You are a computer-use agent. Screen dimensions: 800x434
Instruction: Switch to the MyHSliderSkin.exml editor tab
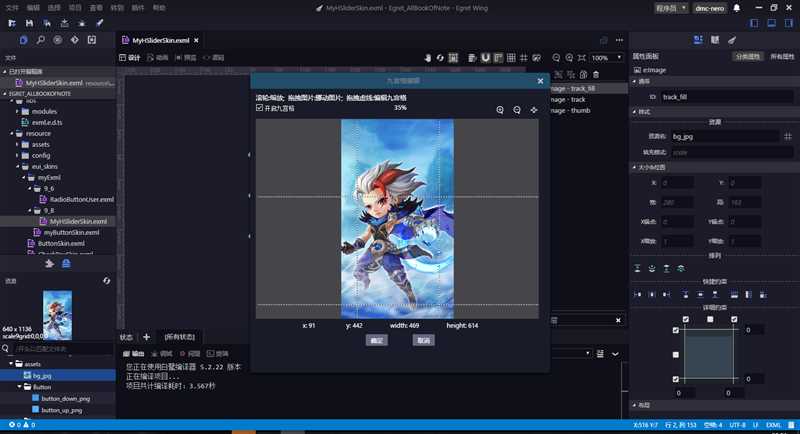click(x=160, y=40)
